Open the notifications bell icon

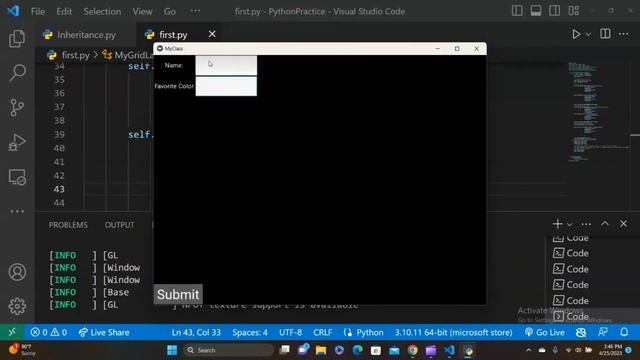coord(624,332)
